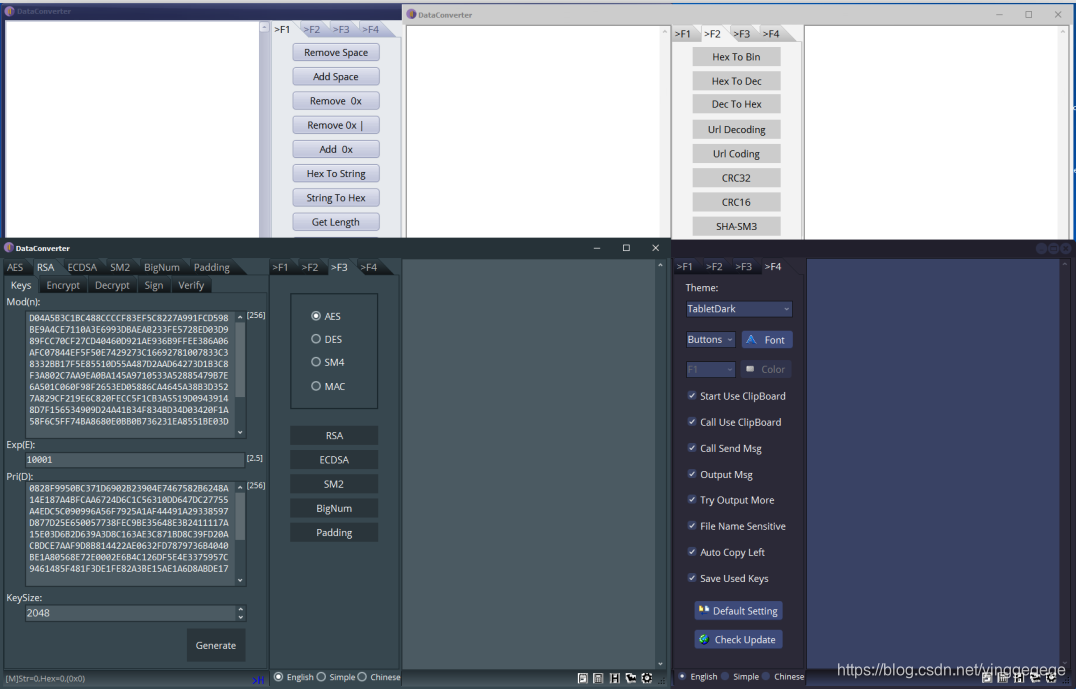1076x689 pixels.
Task: Click the SHA-SM3 button
Action: coord(736,226)
